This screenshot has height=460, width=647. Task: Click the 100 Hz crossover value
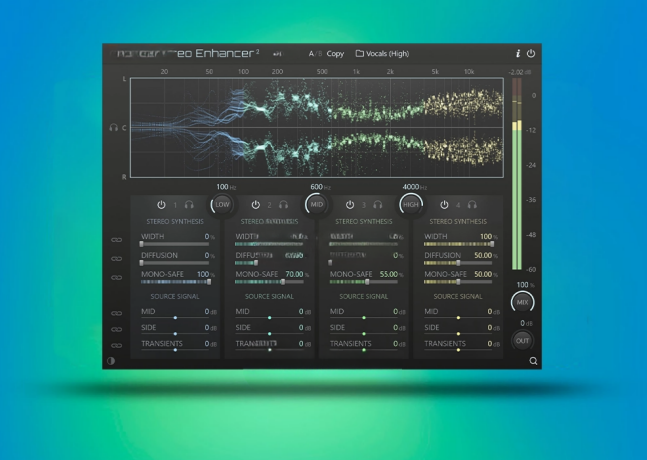click(226, 187)
